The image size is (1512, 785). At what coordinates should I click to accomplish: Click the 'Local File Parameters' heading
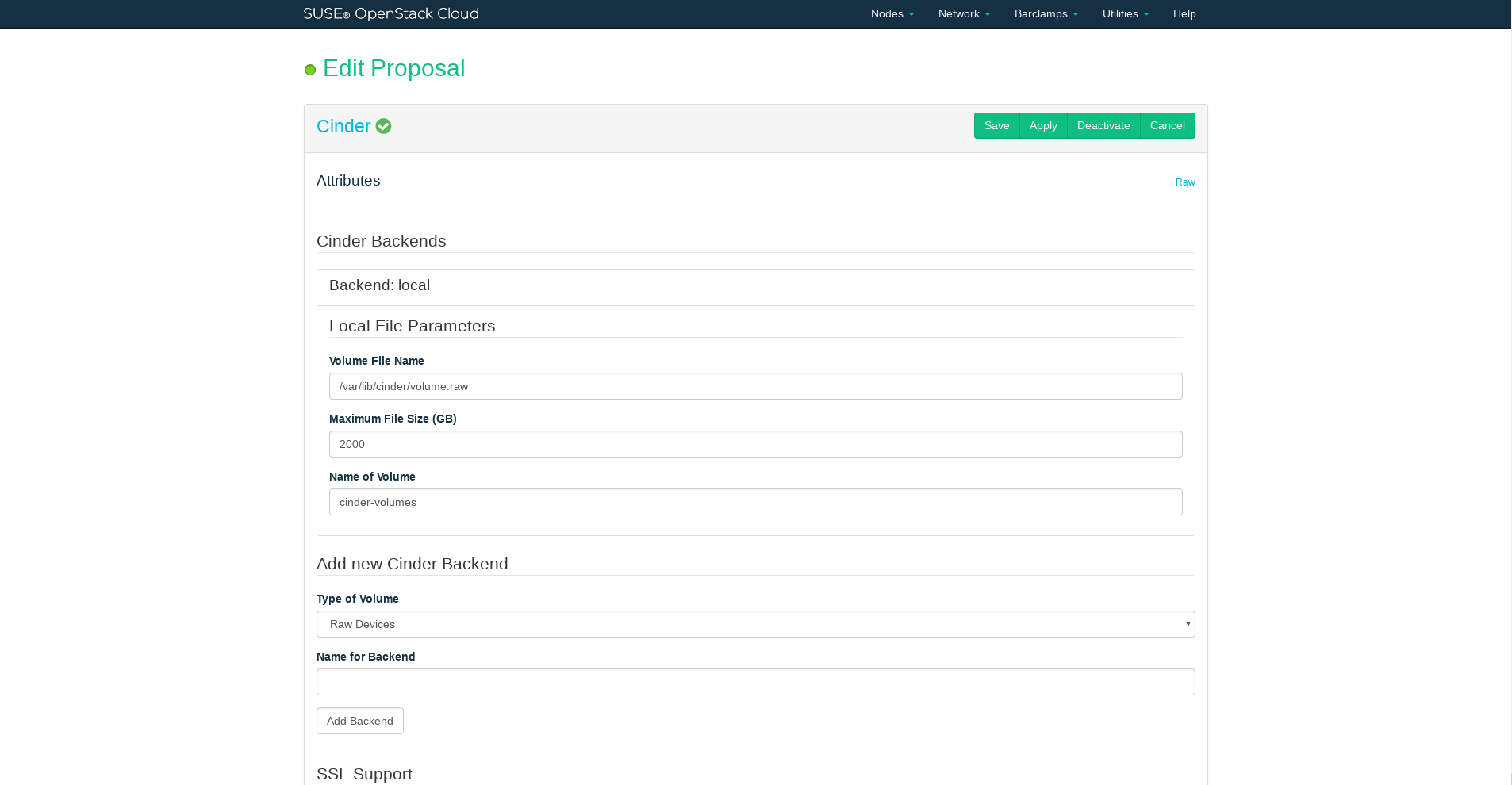412,326
